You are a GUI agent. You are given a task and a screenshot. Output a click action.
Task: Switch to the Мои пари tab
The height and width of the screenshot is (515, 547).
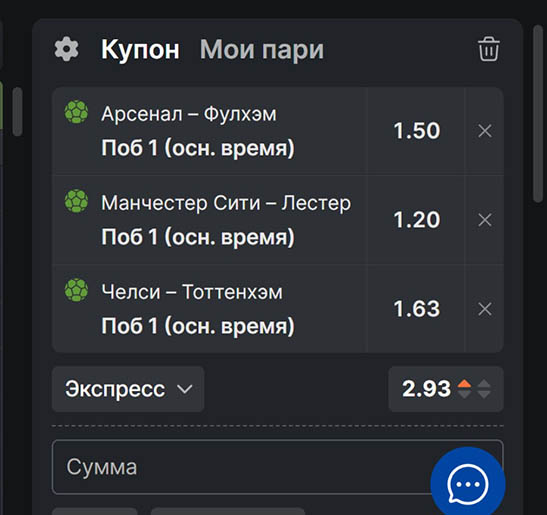pyautogui.click(x=262, y=50)
